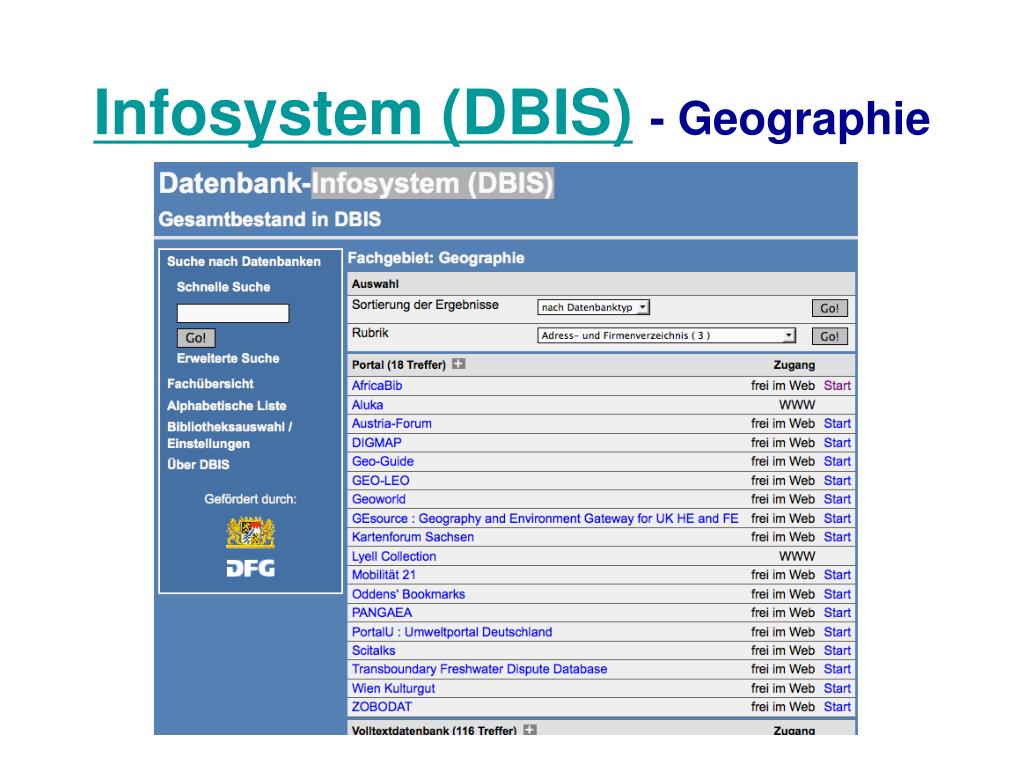Click the WWW text in the Lyell Collection row
The height and width of the screenshot is (768, 1024).
tap(797, 556)
